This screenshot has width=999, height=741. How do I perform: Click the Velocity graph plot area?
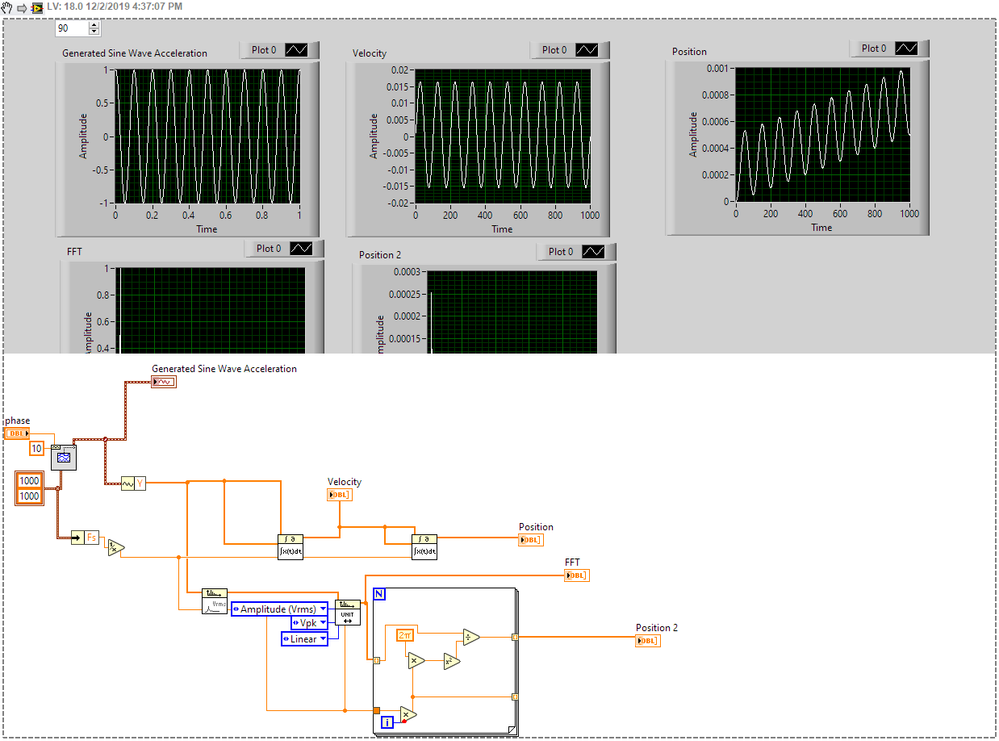pyautogui.click(x=503, y=136)
